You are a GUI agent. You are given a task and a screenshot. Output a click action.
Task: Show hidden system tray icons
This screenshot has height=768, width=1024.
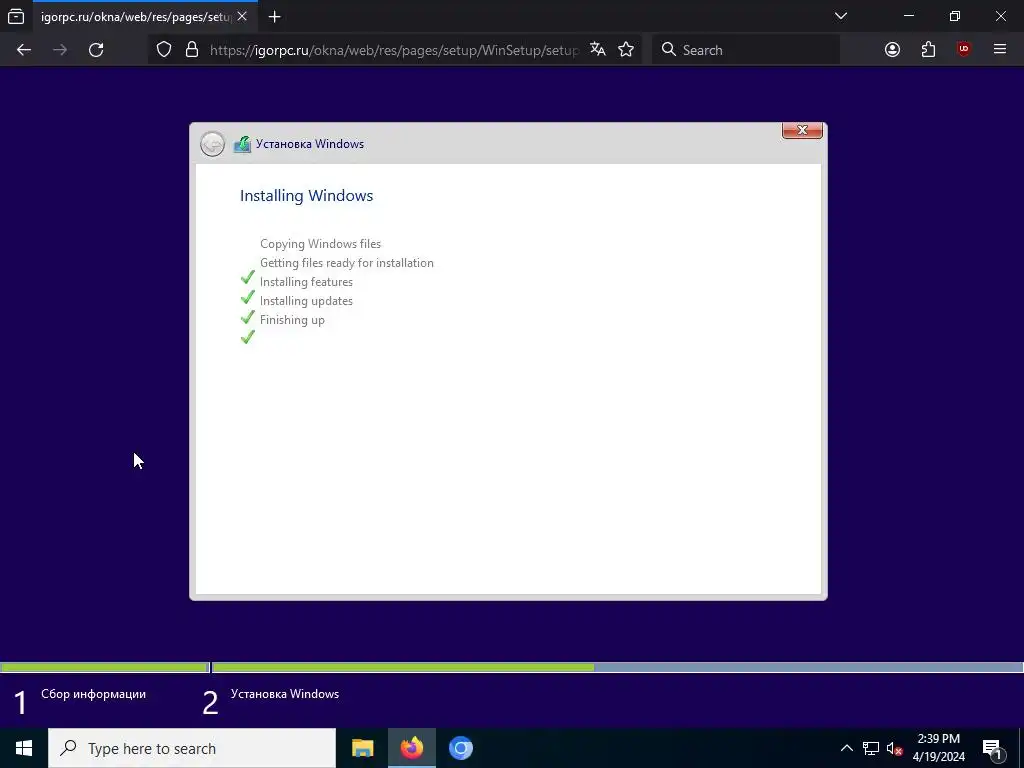point(846,748)
